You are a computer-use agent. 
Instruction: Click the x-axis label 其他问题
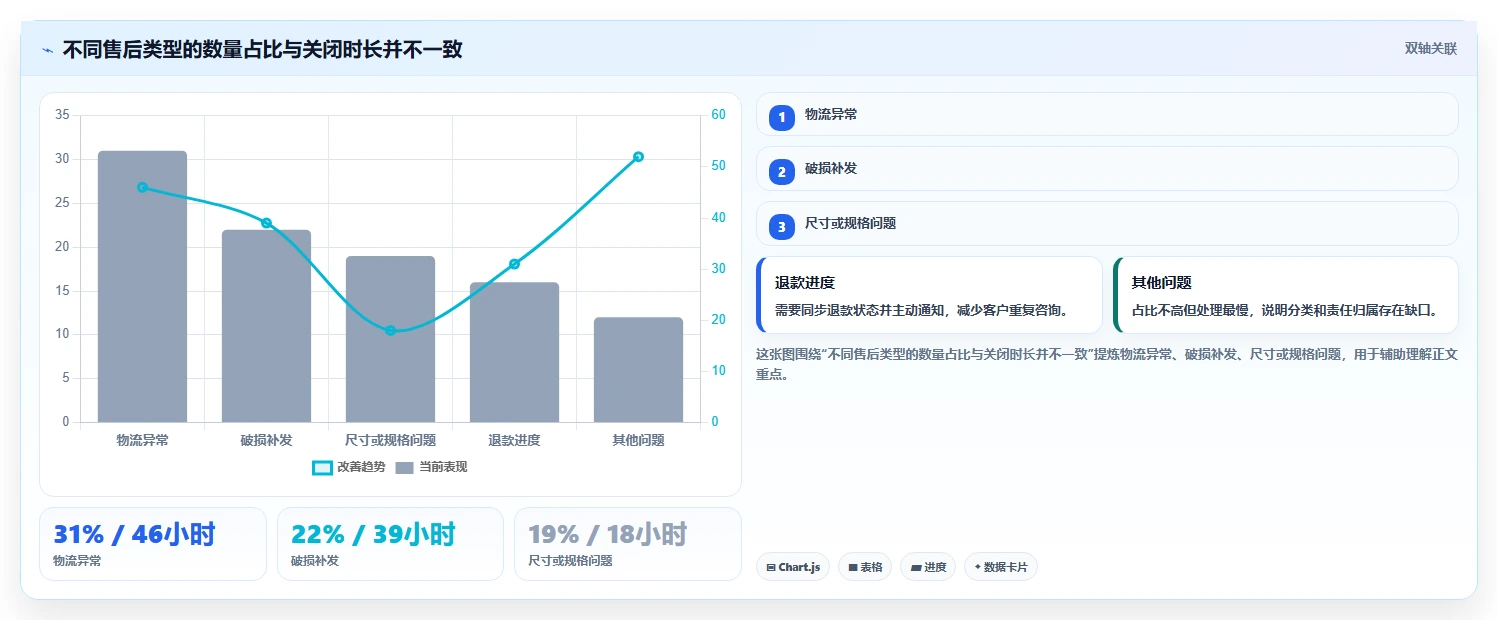(x=638, y=440)
